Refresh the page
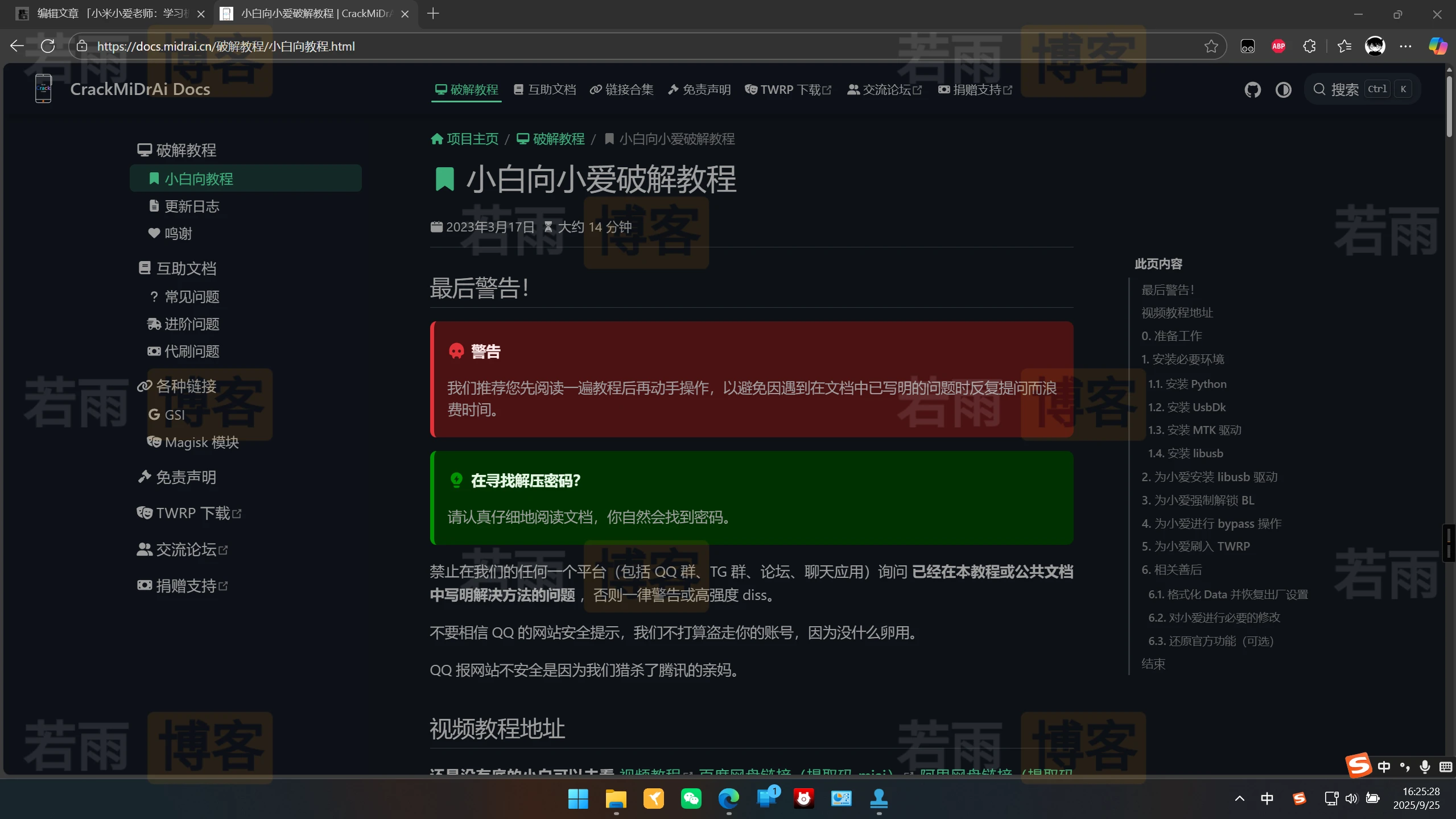Screen dimensions: 1456x819 pos(48,46)
